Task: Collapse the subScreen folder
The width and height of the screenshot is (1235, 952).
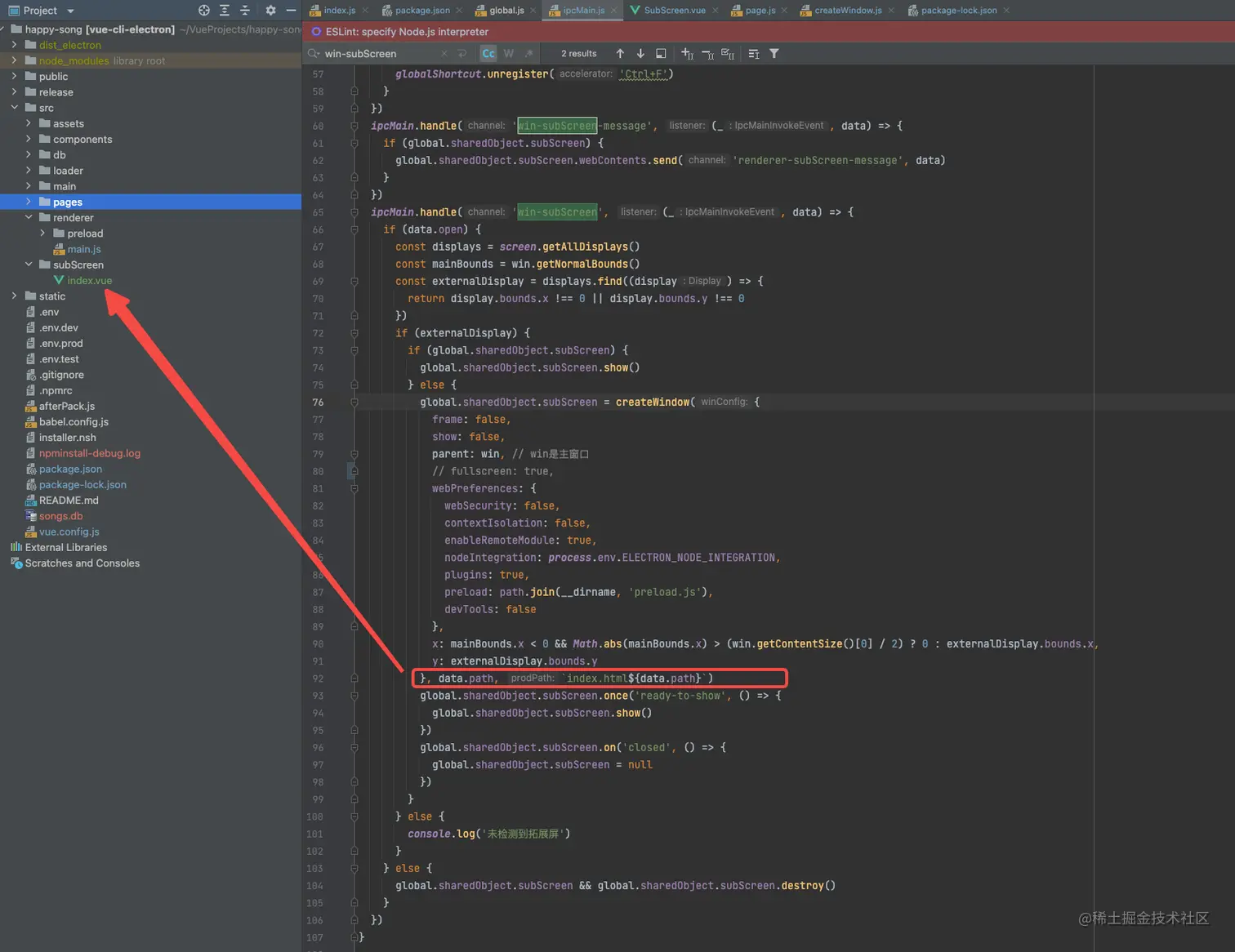Action: coord(29,265)
